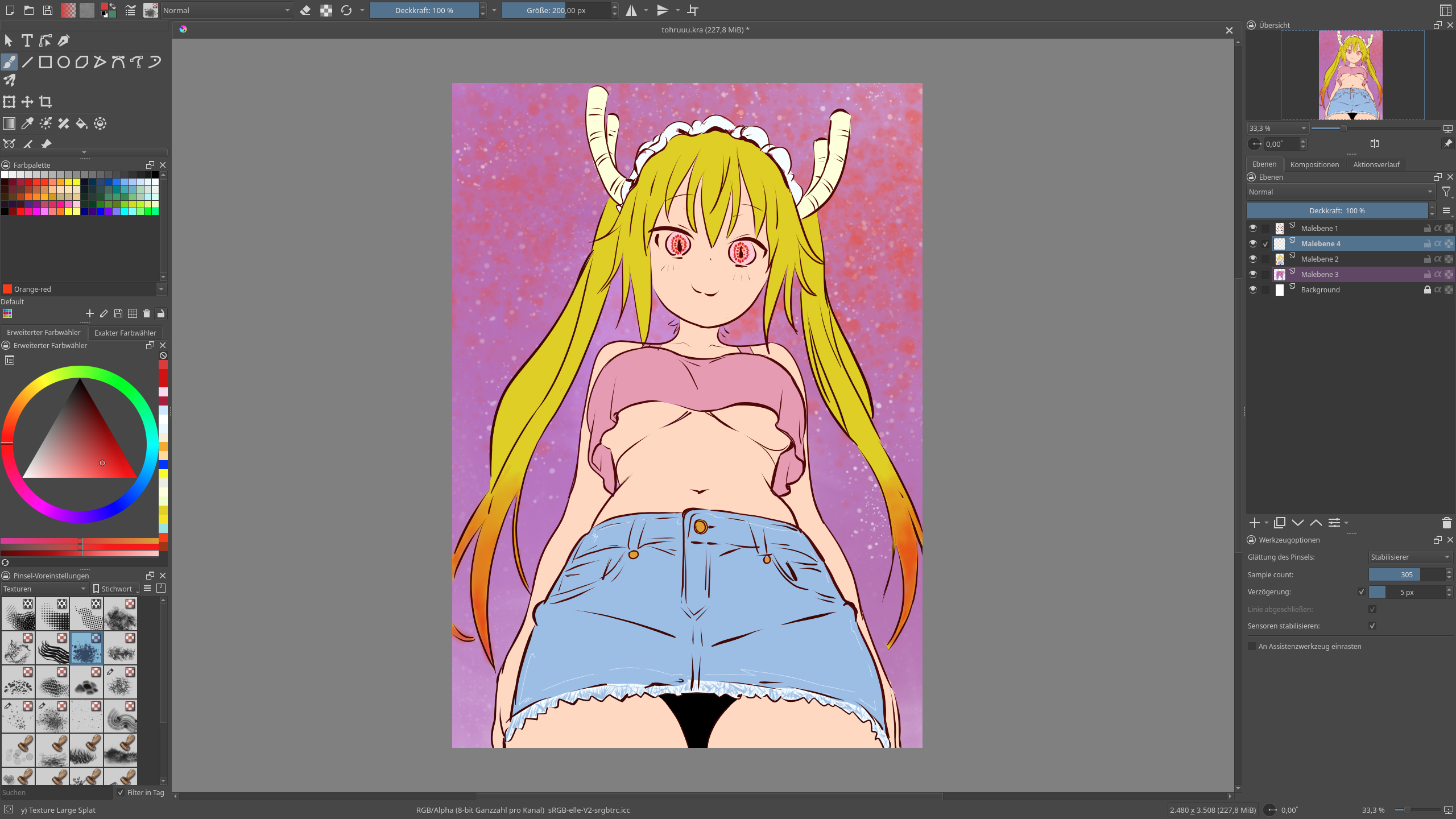Click the Suchen brush search field
The image size is (1456, 819).
(57, 792)
